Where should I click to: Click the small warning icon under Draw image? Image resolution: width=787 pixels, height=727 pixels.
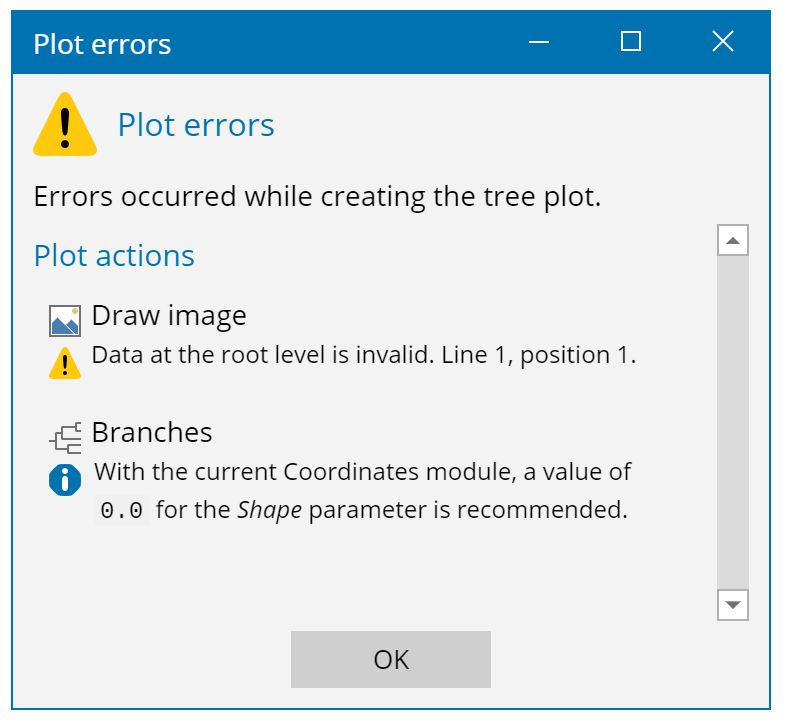click(x=65, y=362)
